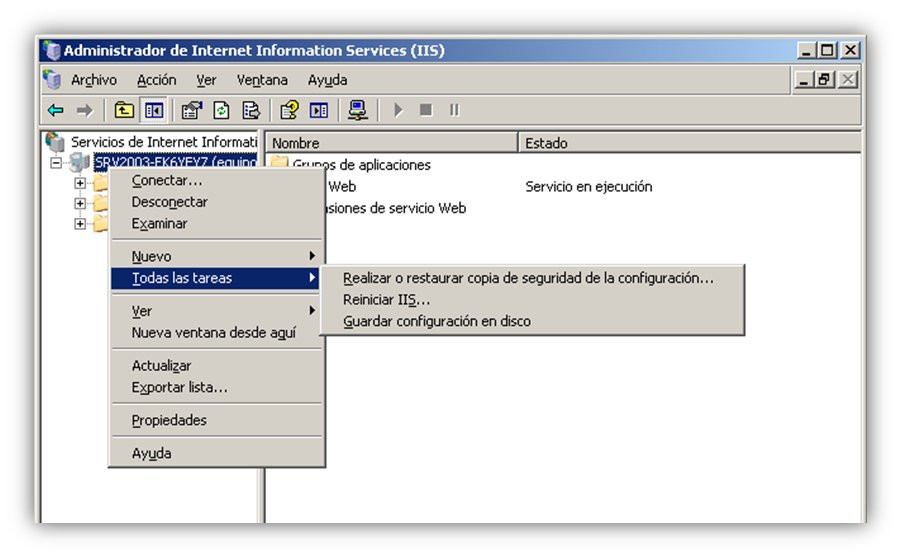Choose Nueva ventana desde aquí
This screenshot has width=901, height=557.
coord(217,333)
